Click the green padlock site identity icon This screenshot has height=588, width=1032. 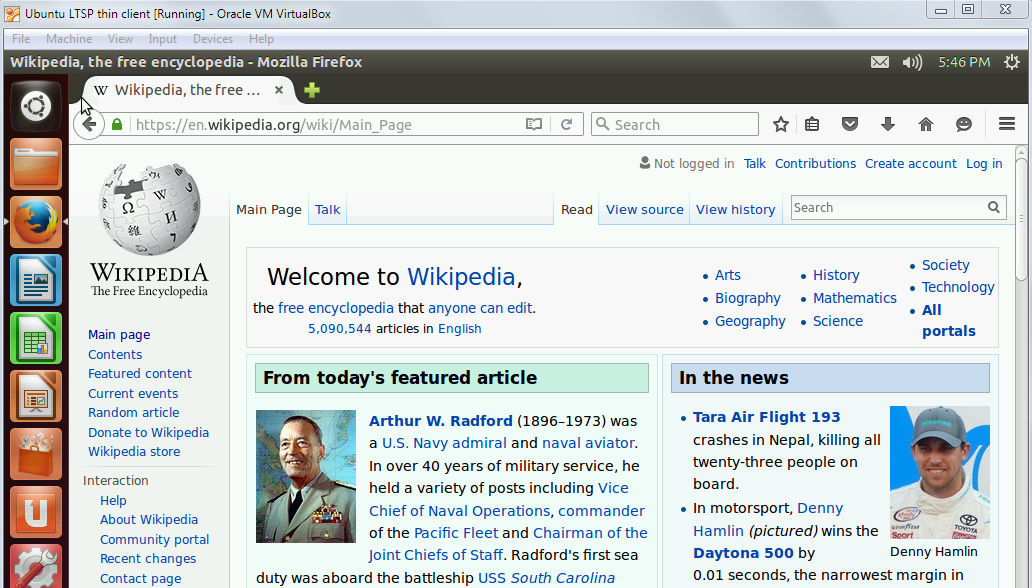(x=117, y=124)
